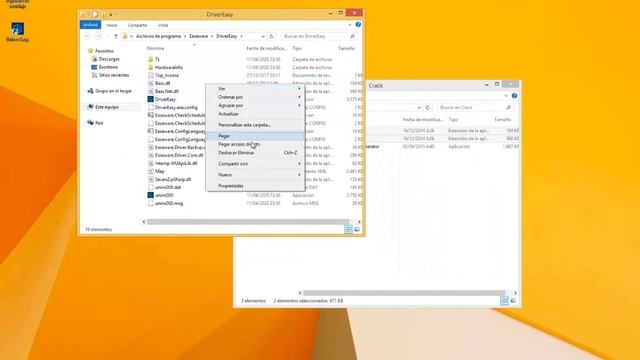Click the horizontal scrollbar in Crack window
The image size is (640, 360).
[x=404, y=293]
